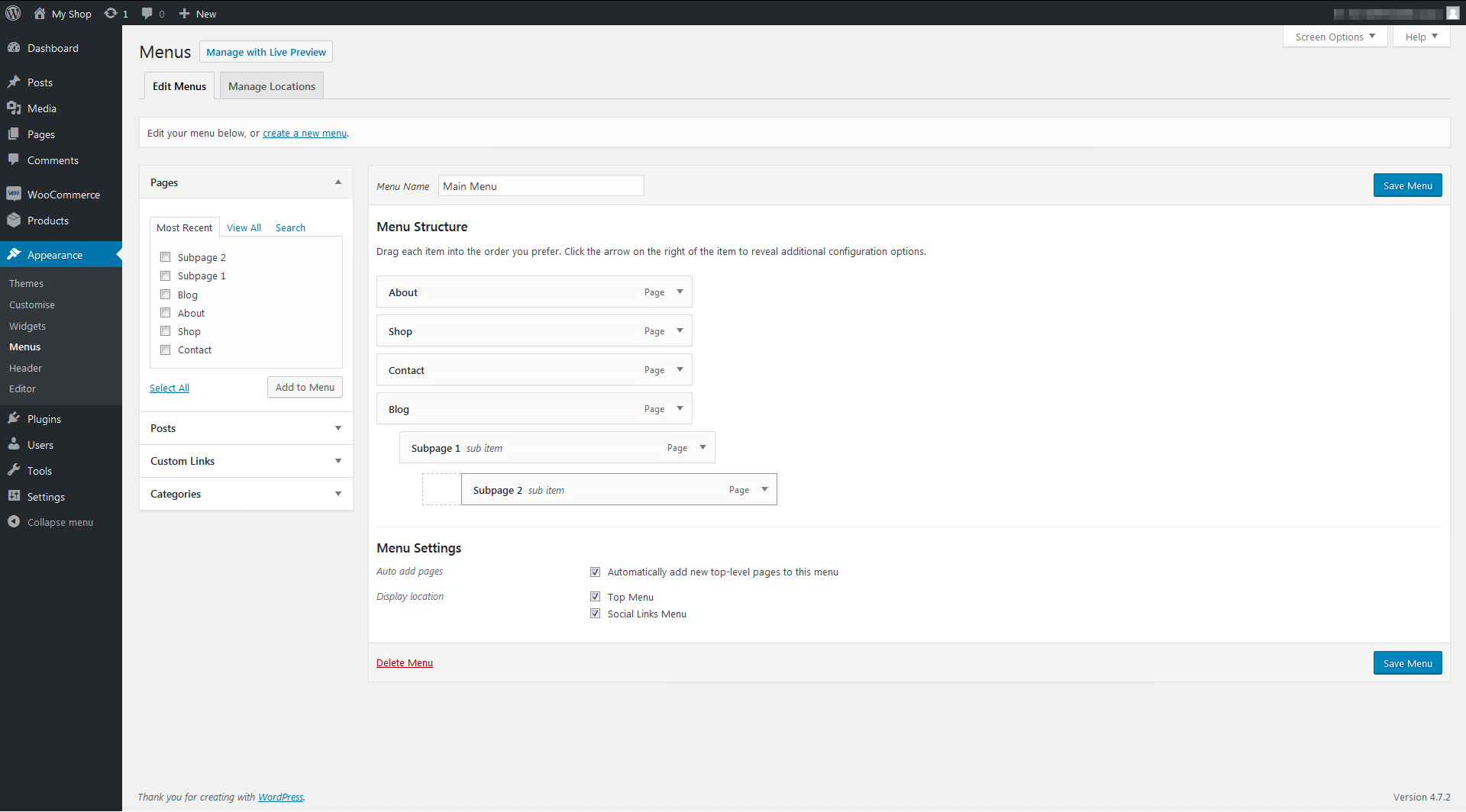This screenshot has height=812, width=1466.
Task: Expand the Custom Links panel
Action: click(x=337, y=461)
